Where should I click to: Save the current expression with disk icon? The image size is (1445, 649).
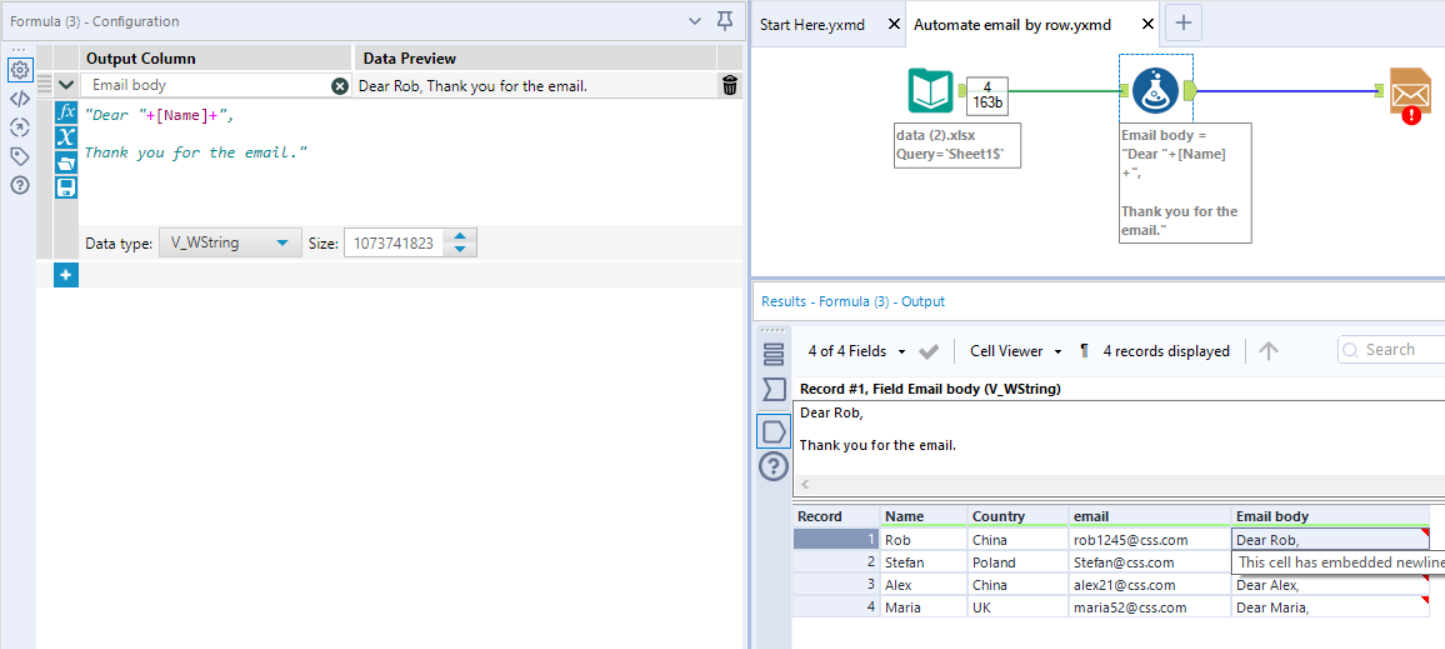[66, 187]
